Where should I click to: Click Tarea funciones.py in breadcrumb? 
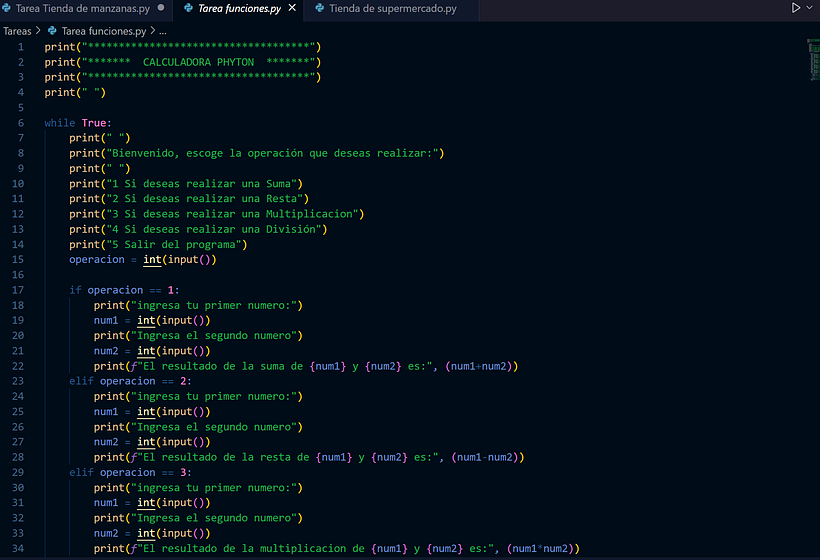pyautogui.click(x=104, y=31)
